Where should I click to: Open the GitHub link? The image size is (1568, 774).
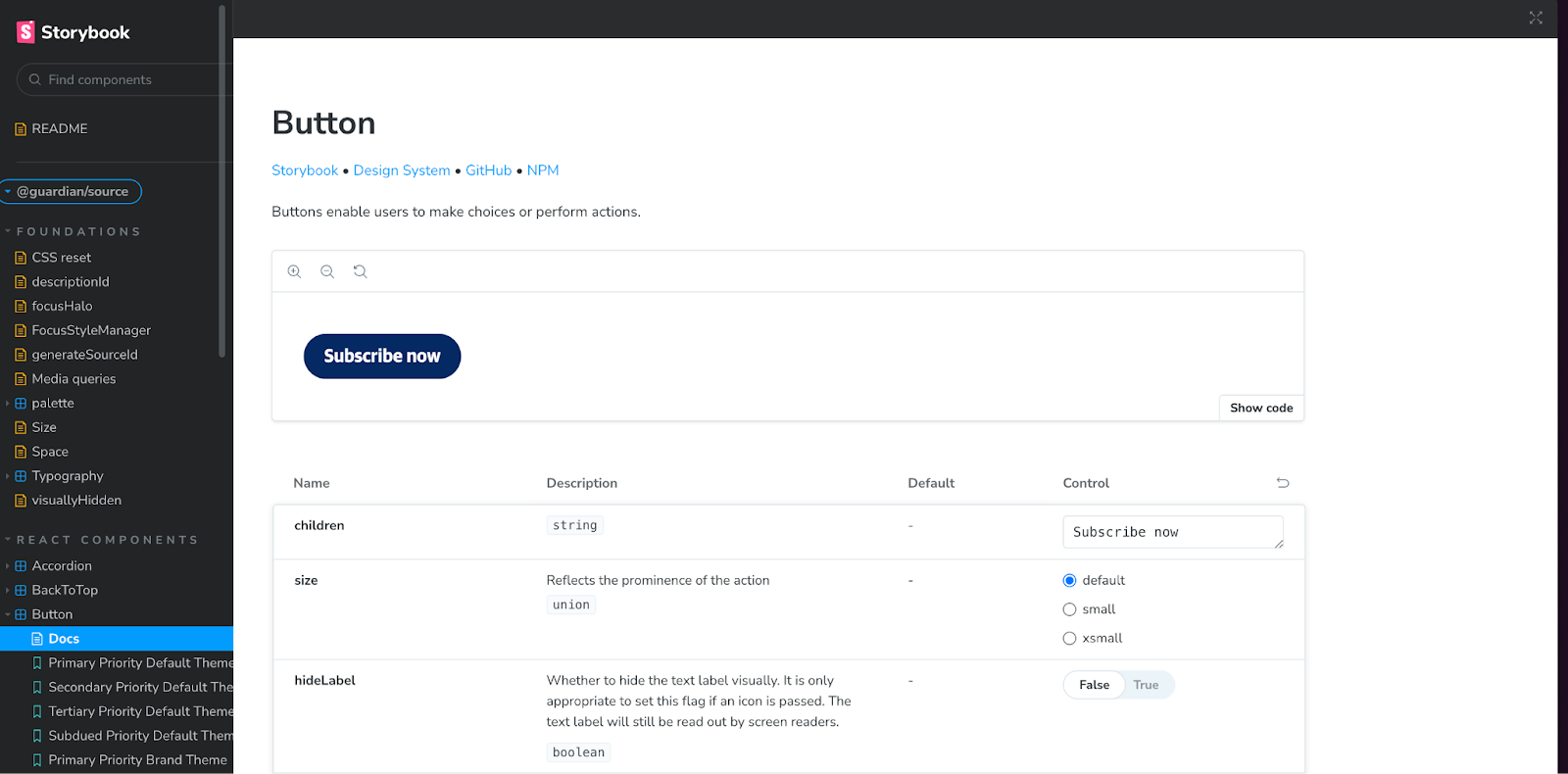click(x=488, y=170)
